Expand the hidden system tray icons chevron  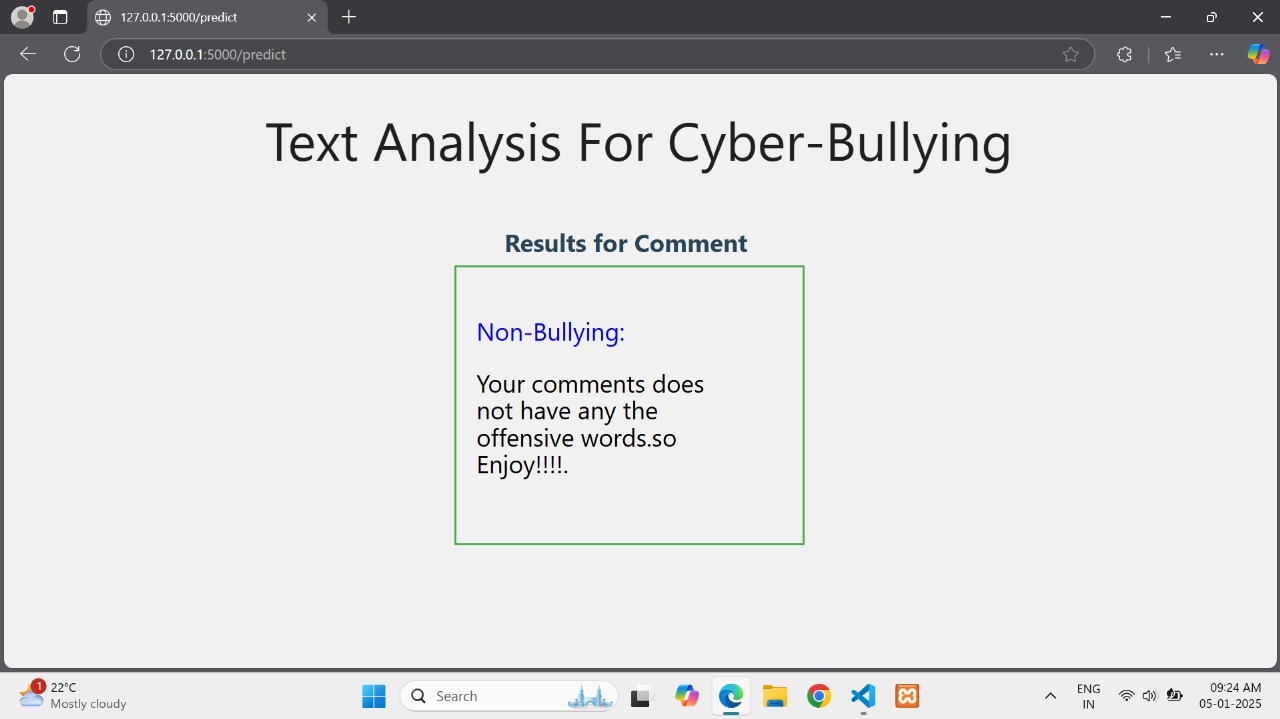1050,696
